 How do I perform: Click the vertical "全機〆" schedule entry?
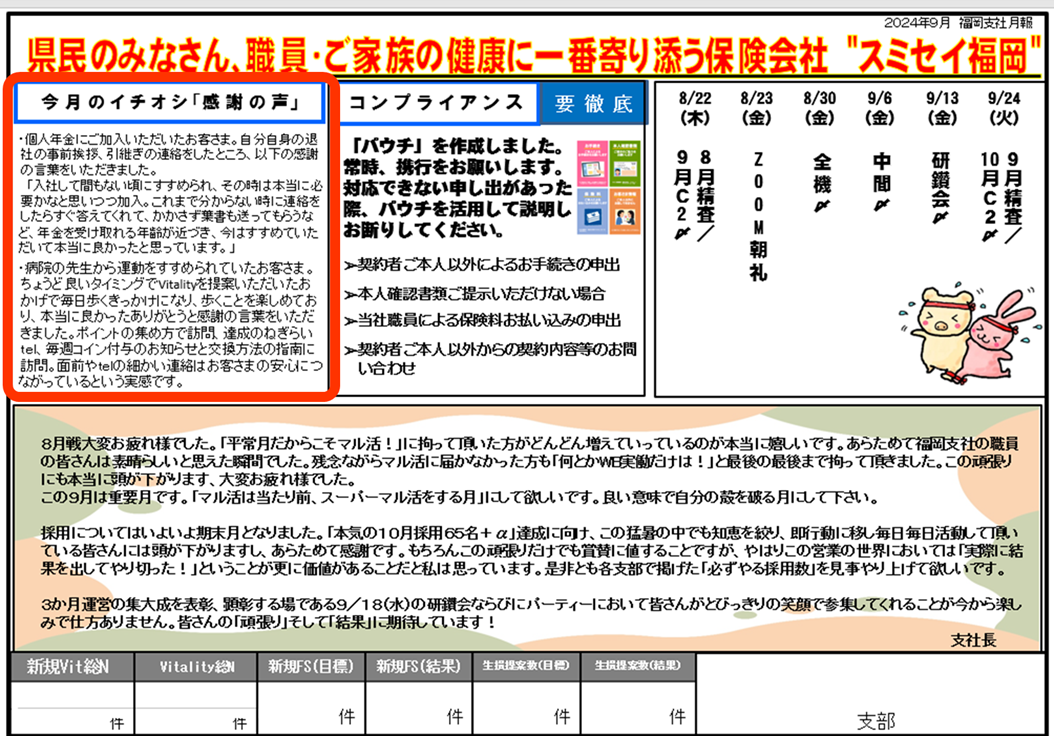click(x=821, y=183)
